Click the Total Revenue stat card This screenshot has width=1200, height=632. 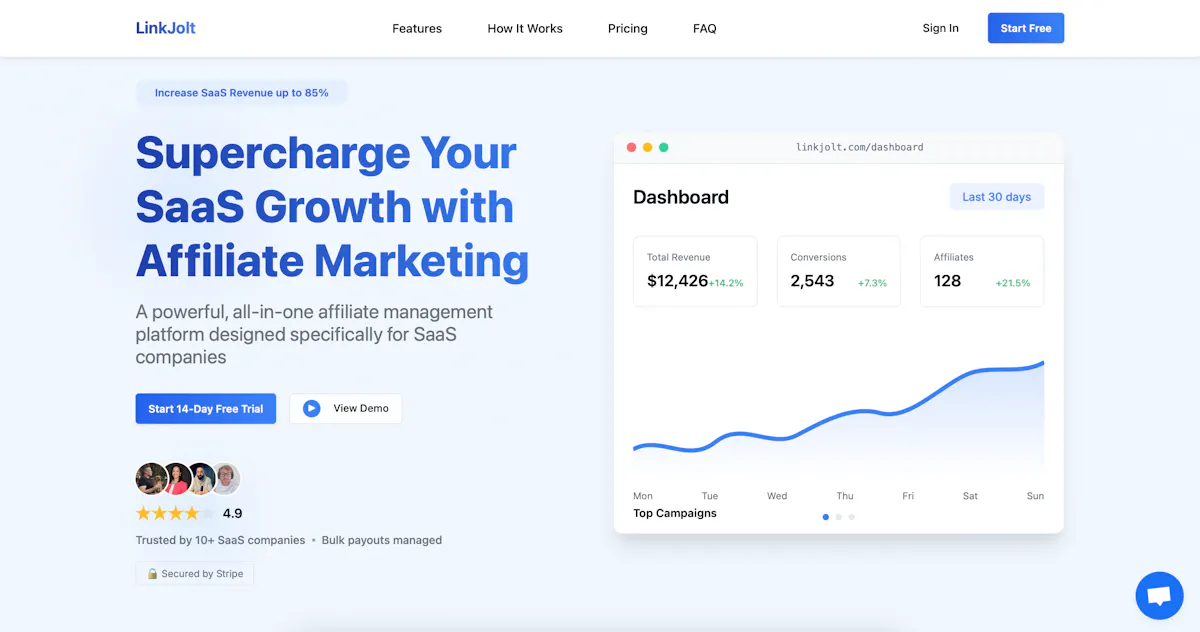point(695,271)
